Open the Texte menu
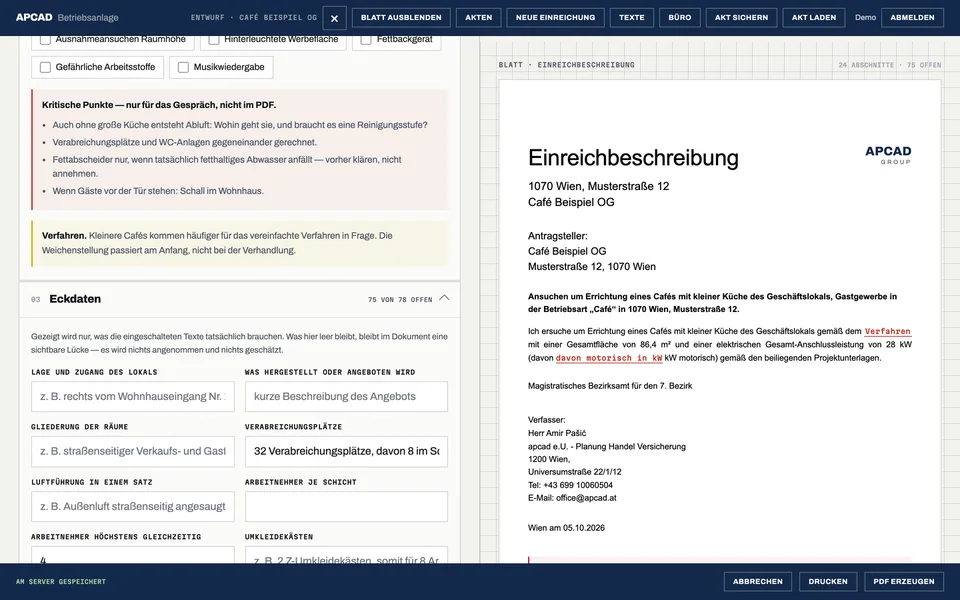960x600 pixels. (x=632, y=18)
